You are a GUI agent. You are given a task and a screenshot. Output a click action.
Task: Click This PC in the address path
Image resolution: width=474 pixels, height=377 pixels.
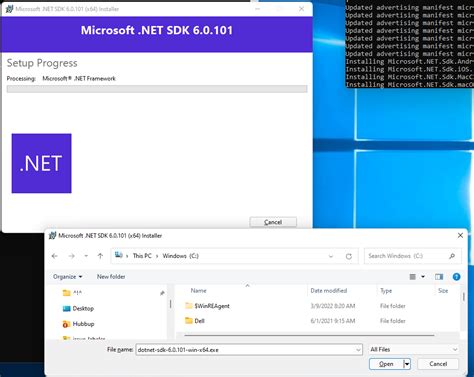[x=142, y=256]
